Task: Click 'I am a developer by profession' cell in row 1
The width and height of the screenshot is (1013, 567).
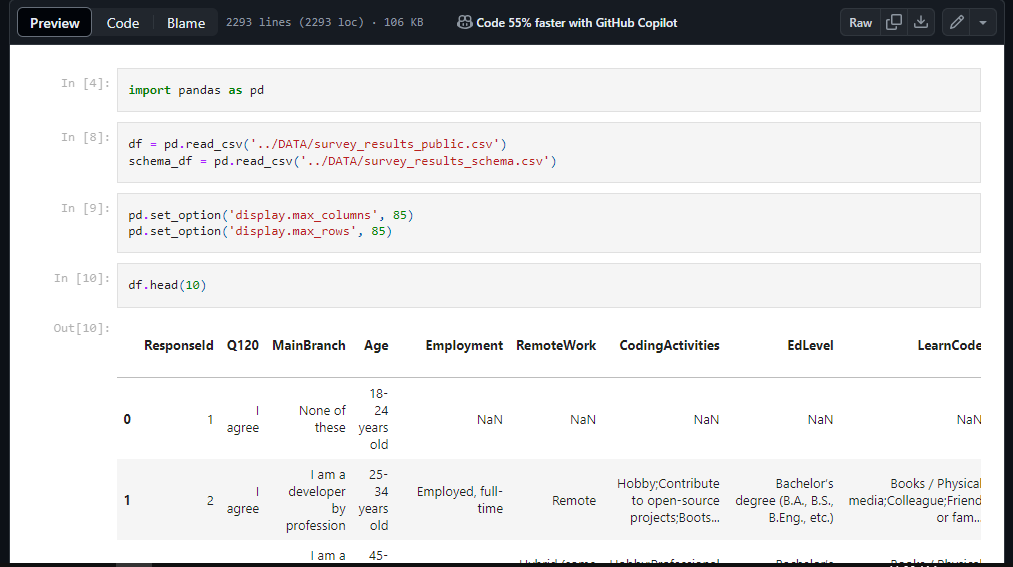Action: pyautogui.click(x=315, y=500)
